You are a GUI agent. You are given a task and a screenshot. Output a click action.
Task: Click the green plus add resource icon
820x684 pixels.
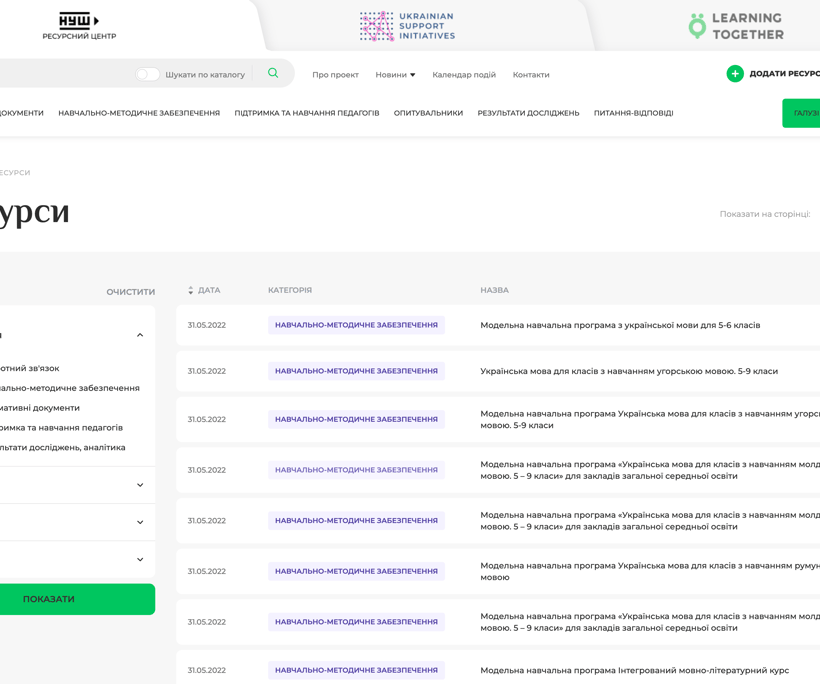735,74
